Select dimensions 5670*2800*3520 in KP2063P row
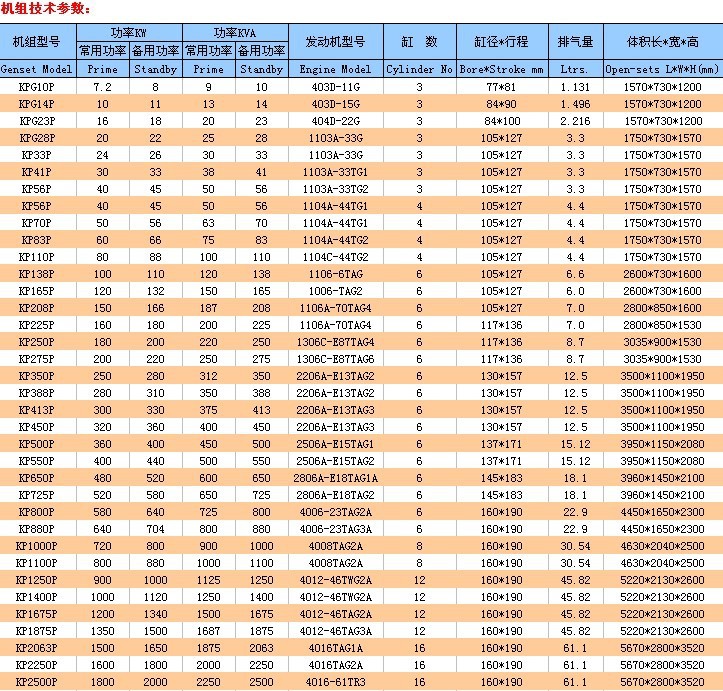723x691 pixels. [x=663, y=648]
